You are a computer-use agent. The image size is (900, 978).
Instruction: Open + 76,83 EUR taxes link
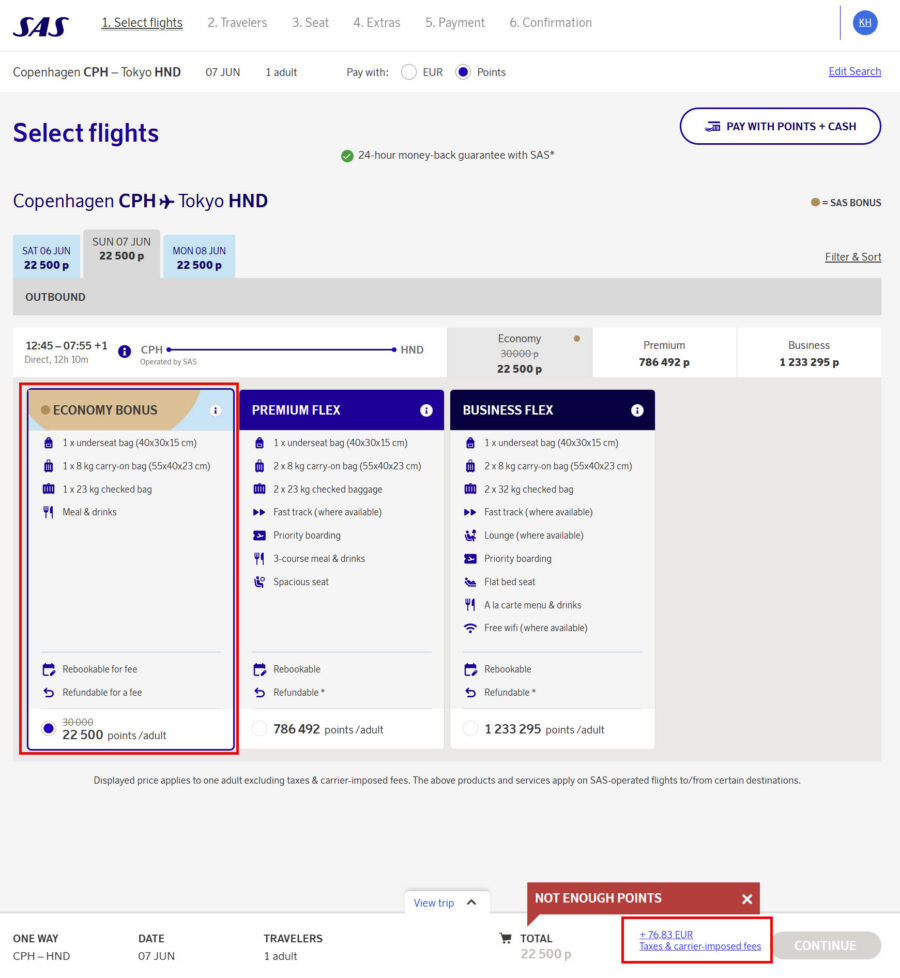coord(666,934)
